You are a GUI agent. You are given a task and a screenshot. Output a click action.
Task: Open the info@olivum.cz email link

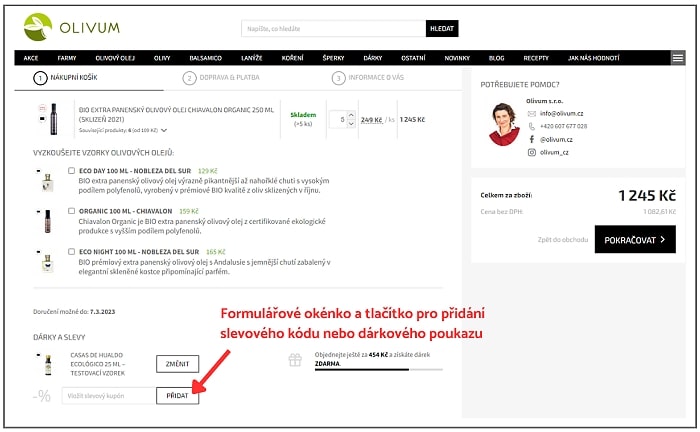[x=562, y=113]
